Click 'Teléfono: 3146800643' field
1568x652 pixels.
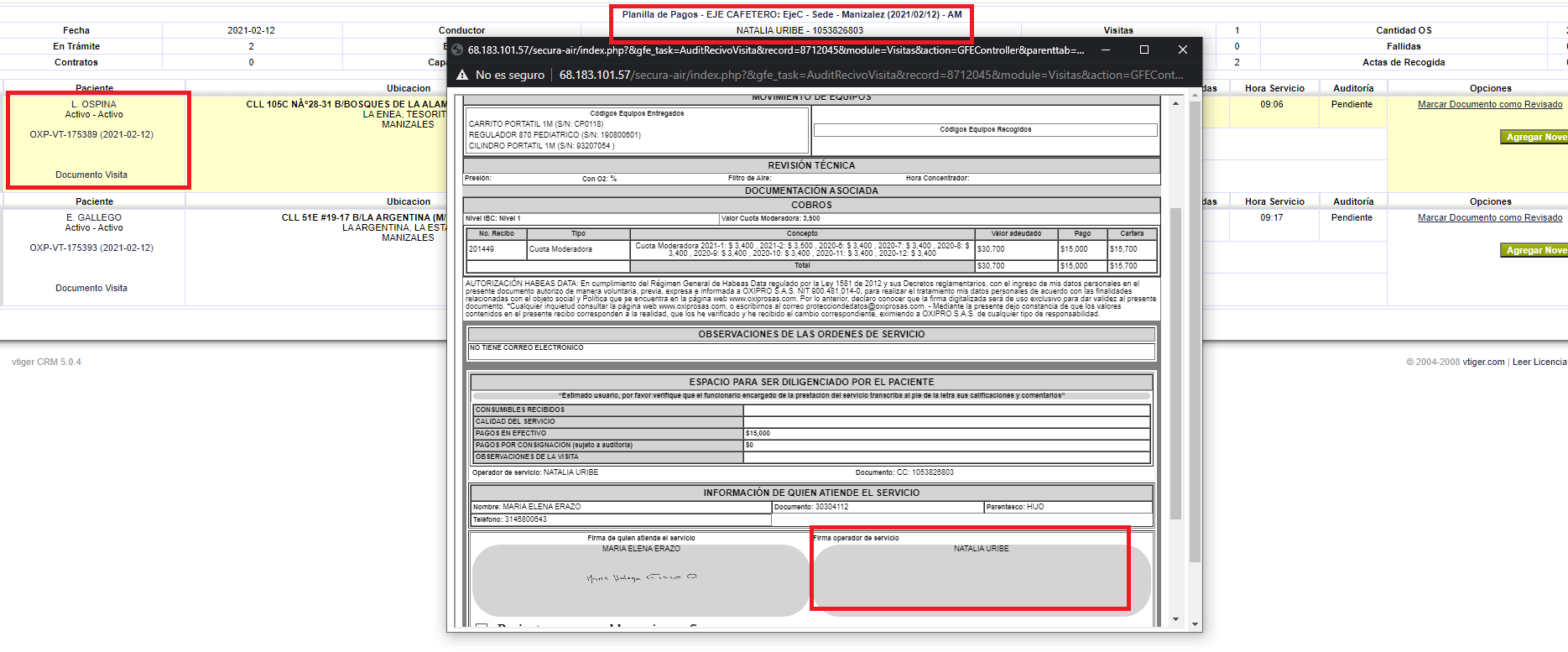621,519
